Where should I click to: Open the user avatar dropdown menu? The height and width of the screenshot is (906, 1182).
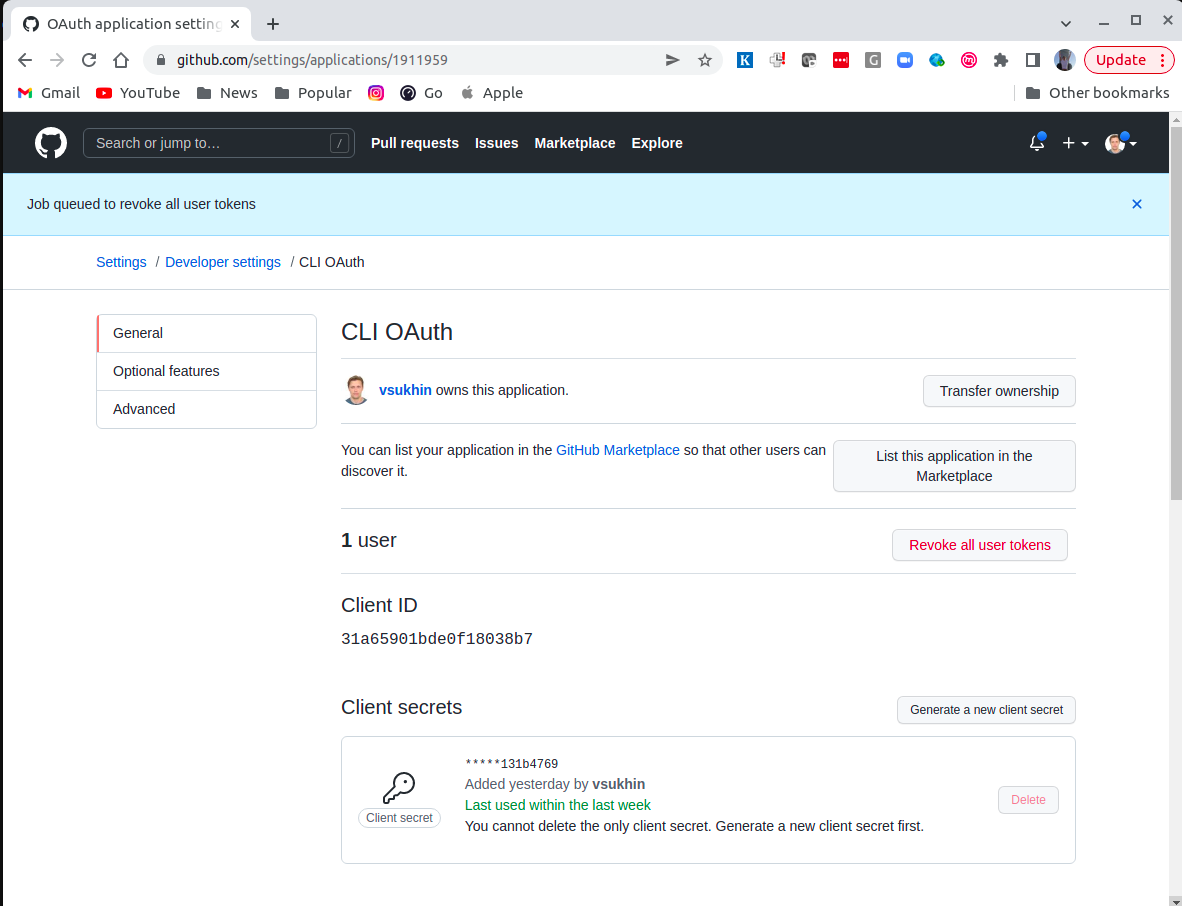[x=1121, y=142]
